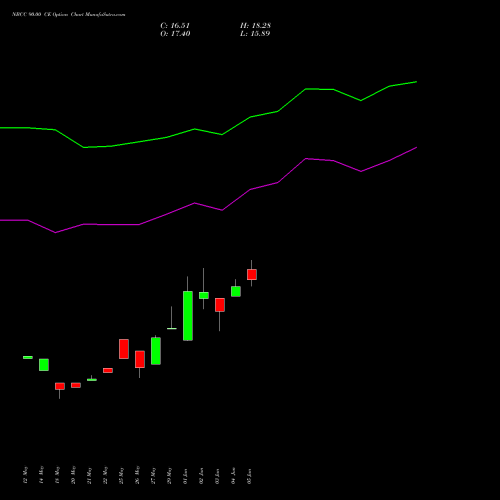Click the 20 May red candlestick
This screenshot has height=500, width=500.
point(76,385)
